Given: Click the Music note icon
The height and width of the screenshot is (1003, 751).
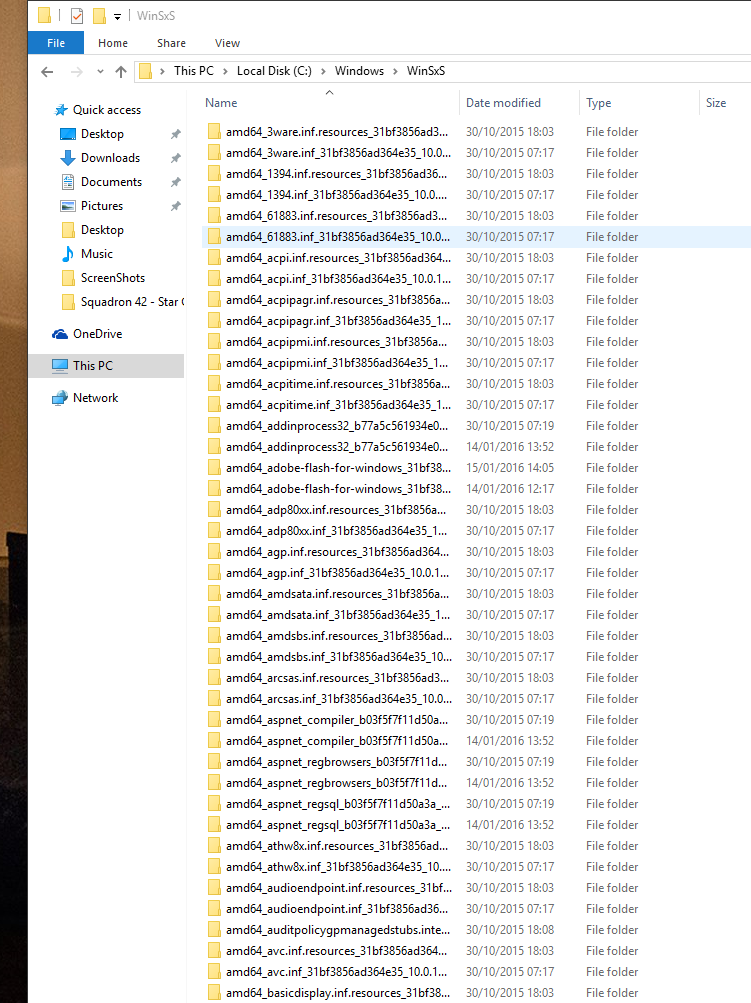Looking at the screenshot, I should point(67,254).
